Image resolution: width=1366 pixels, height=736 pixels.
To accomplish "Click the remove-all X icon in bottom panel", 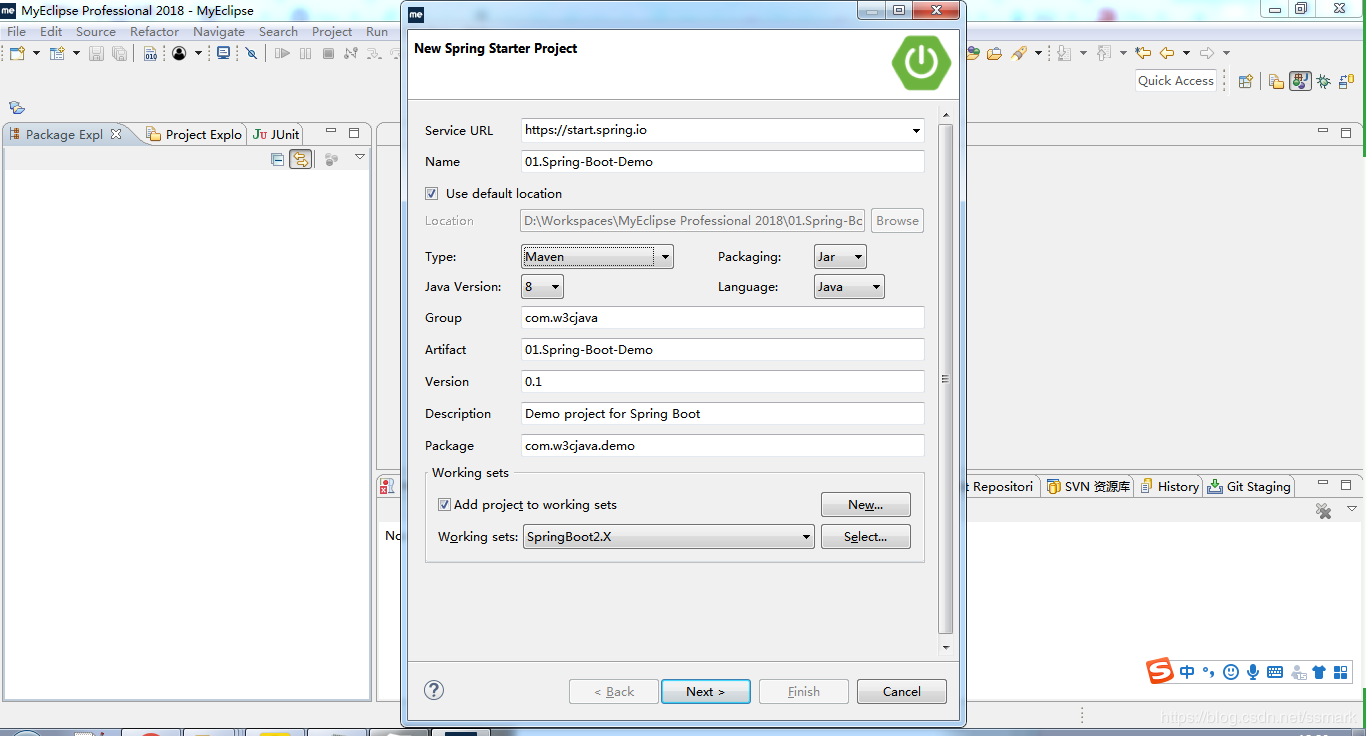I will 1324,511.
